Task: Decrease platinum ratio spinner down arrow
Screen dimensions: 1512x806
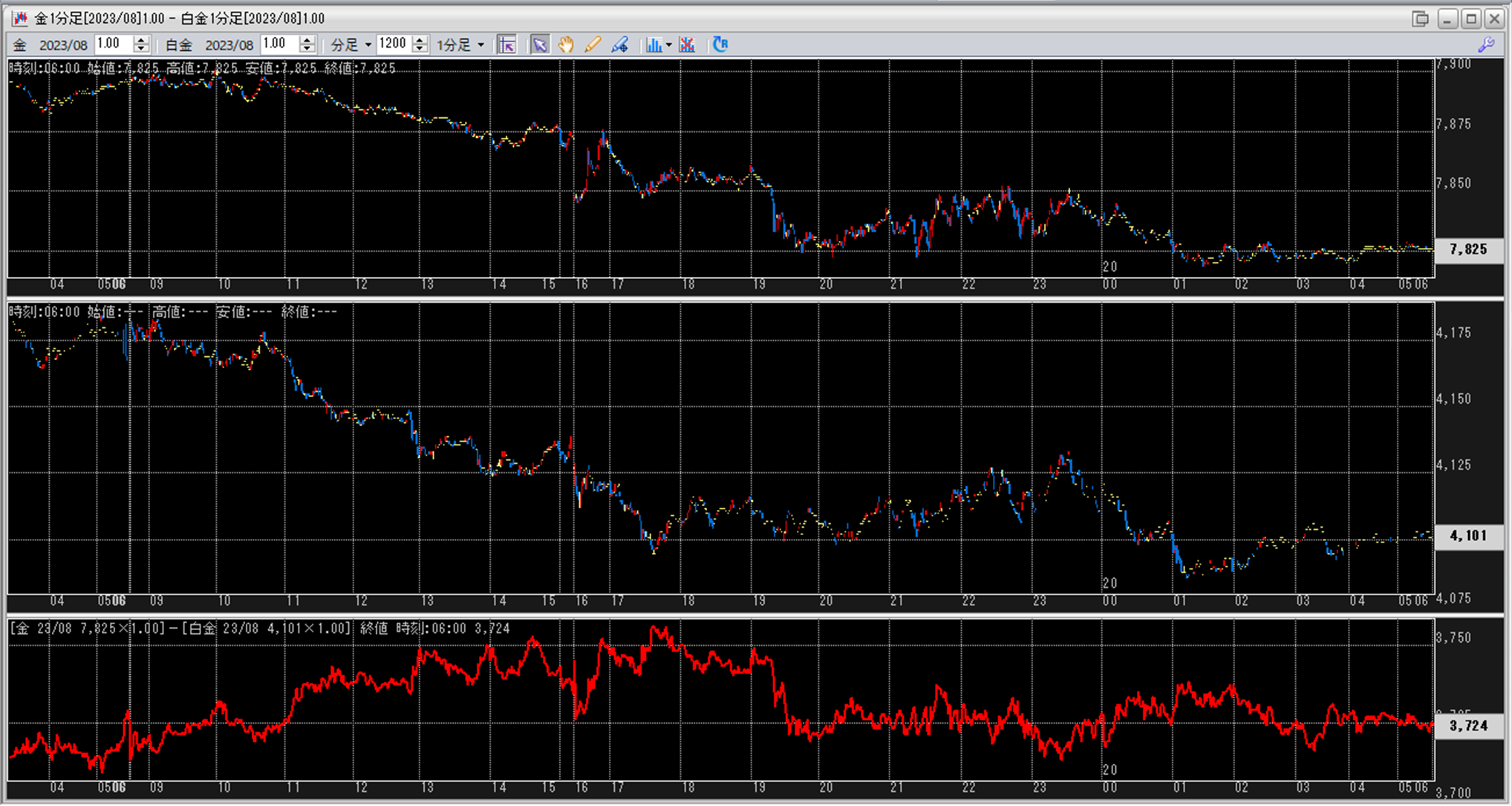Action: (307, 49)
